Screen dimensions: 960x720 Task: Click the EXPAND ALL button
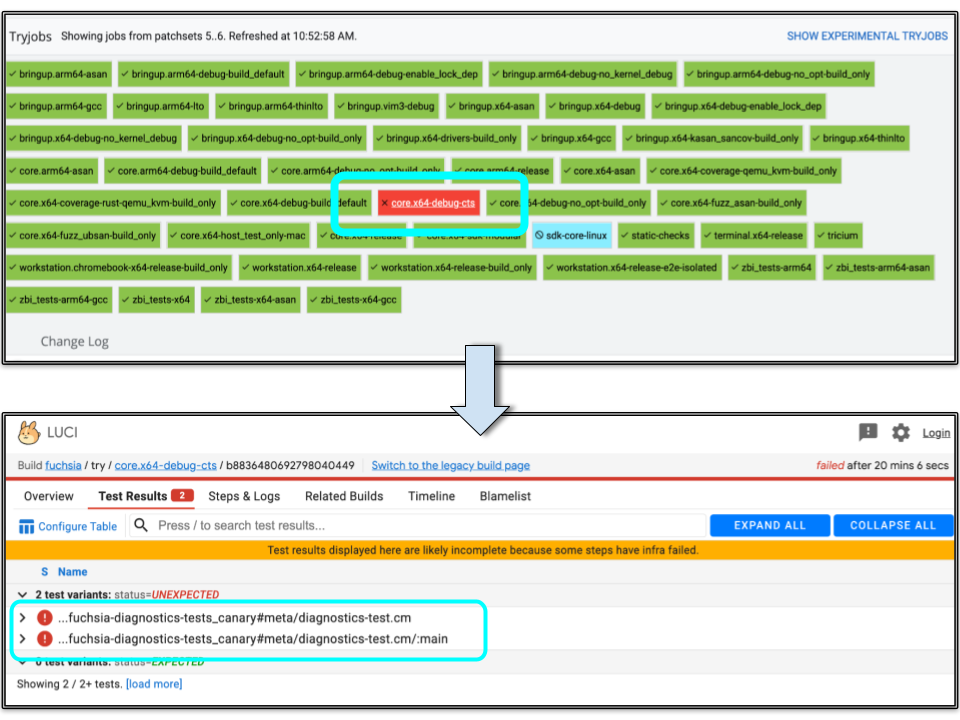click(x=769, y=524)
